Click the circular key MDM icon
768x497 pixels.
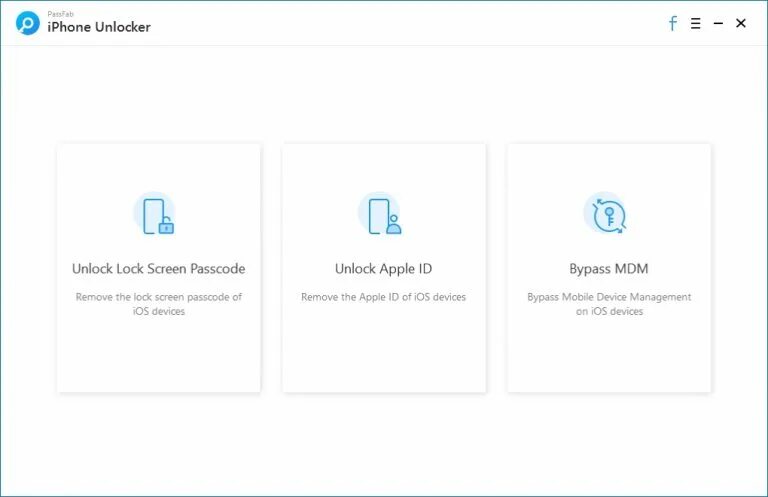click(x=606, y=214)
